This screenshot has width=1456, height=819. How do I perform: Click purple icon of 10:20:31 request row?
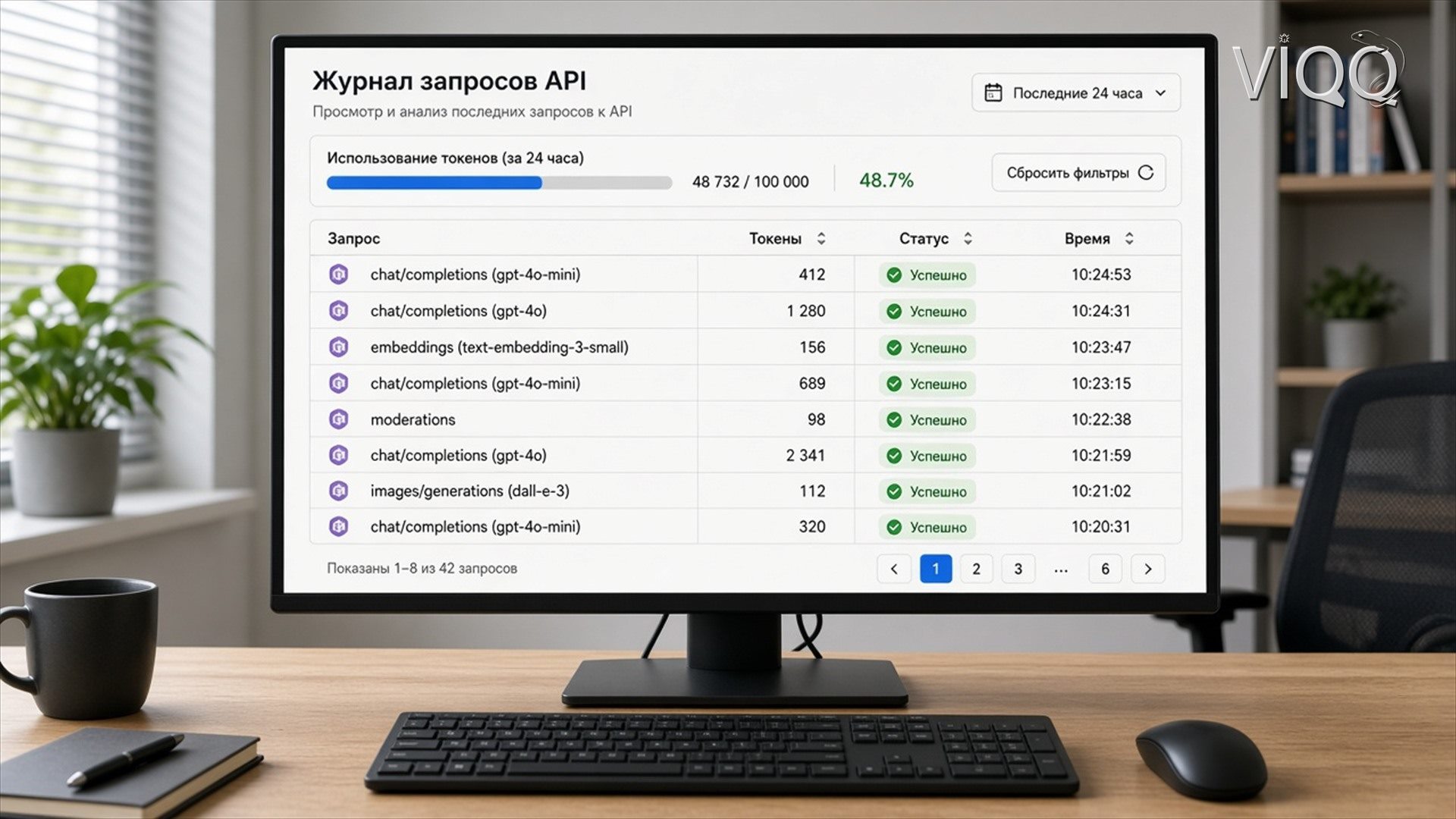tap(338, 526)
